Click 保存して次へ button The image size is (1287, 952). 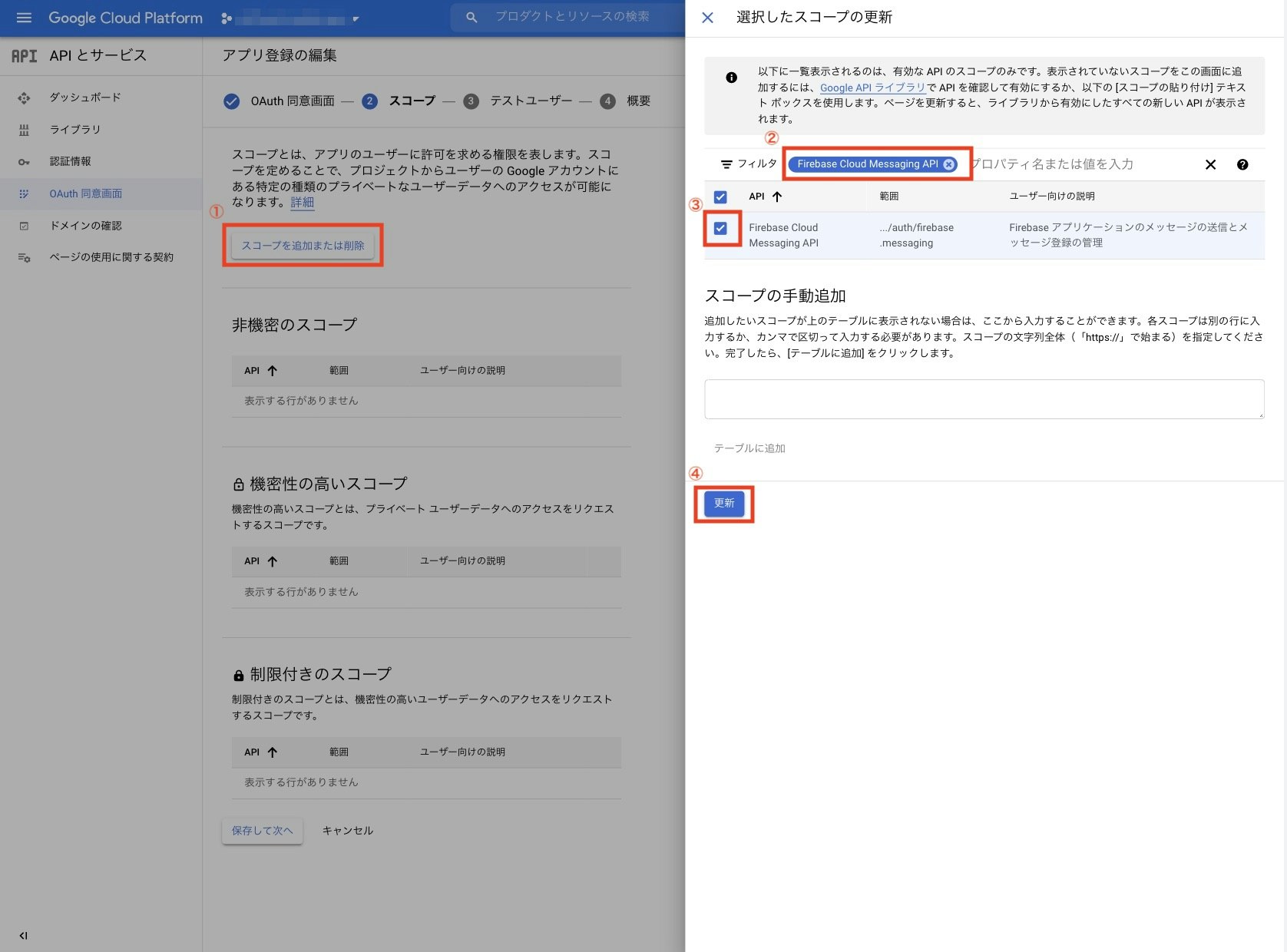click(263, 831)
